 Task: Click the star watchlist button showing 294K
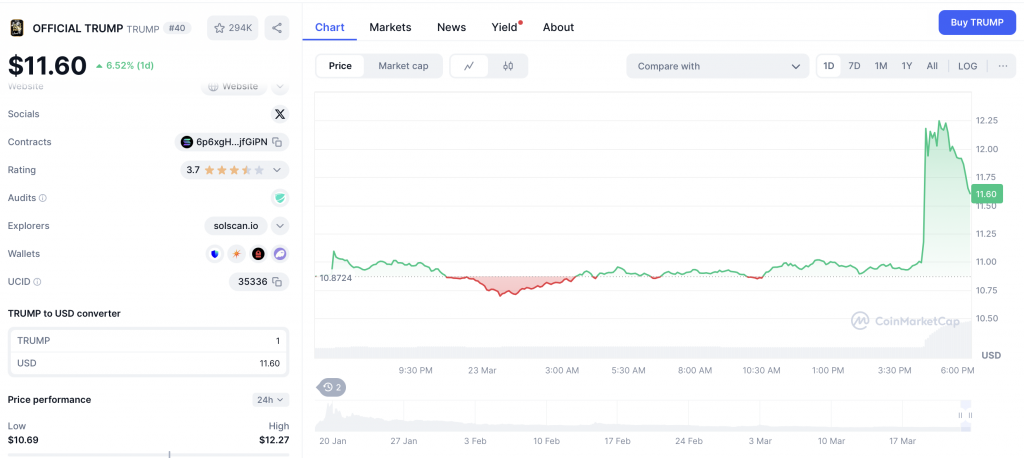tap(232, 28)
